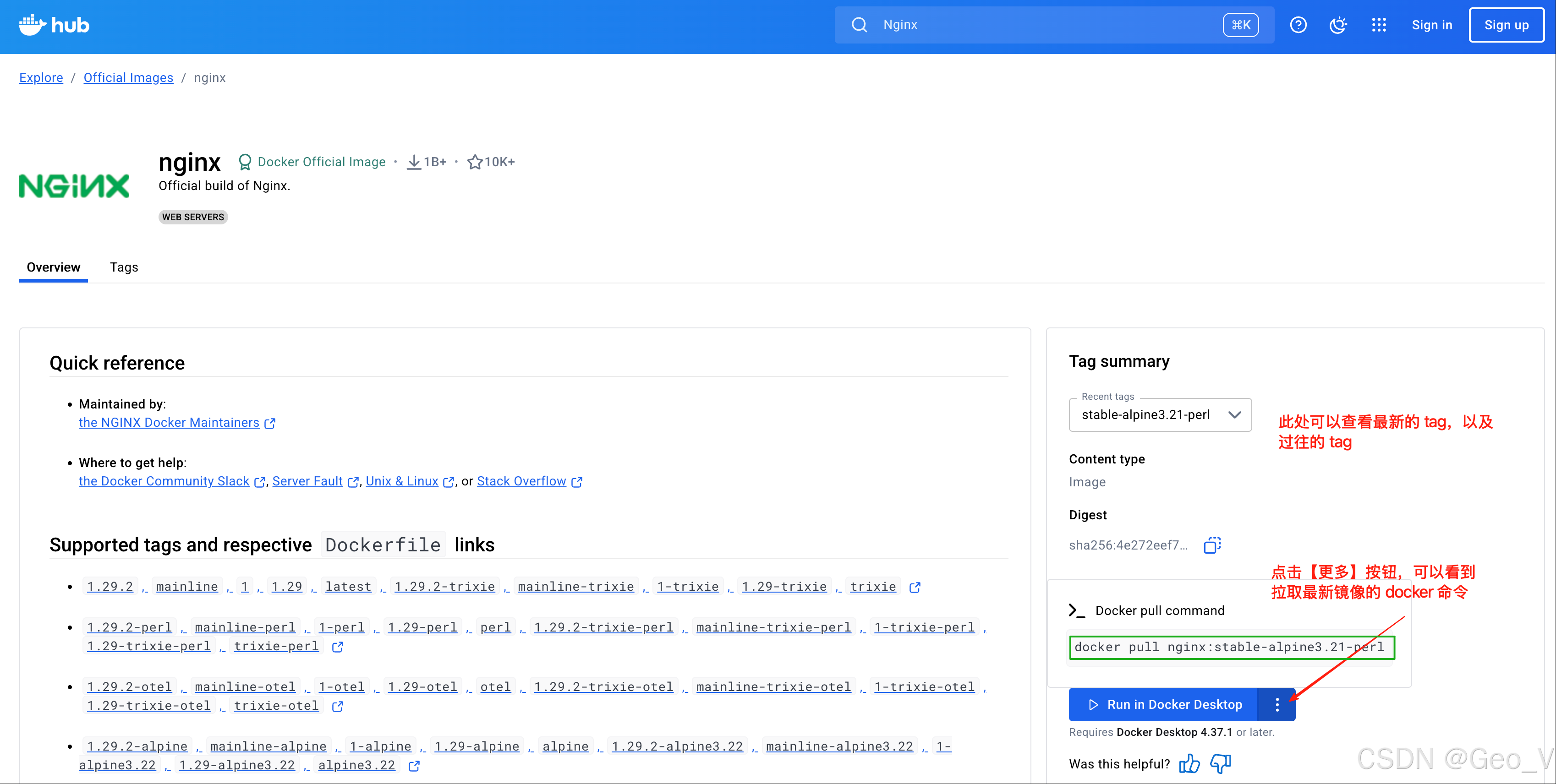Image resolution: width=1556 pixels, height=784 pixels.
Task: Open the Server Fault link
Action: (x=307, y=481)
